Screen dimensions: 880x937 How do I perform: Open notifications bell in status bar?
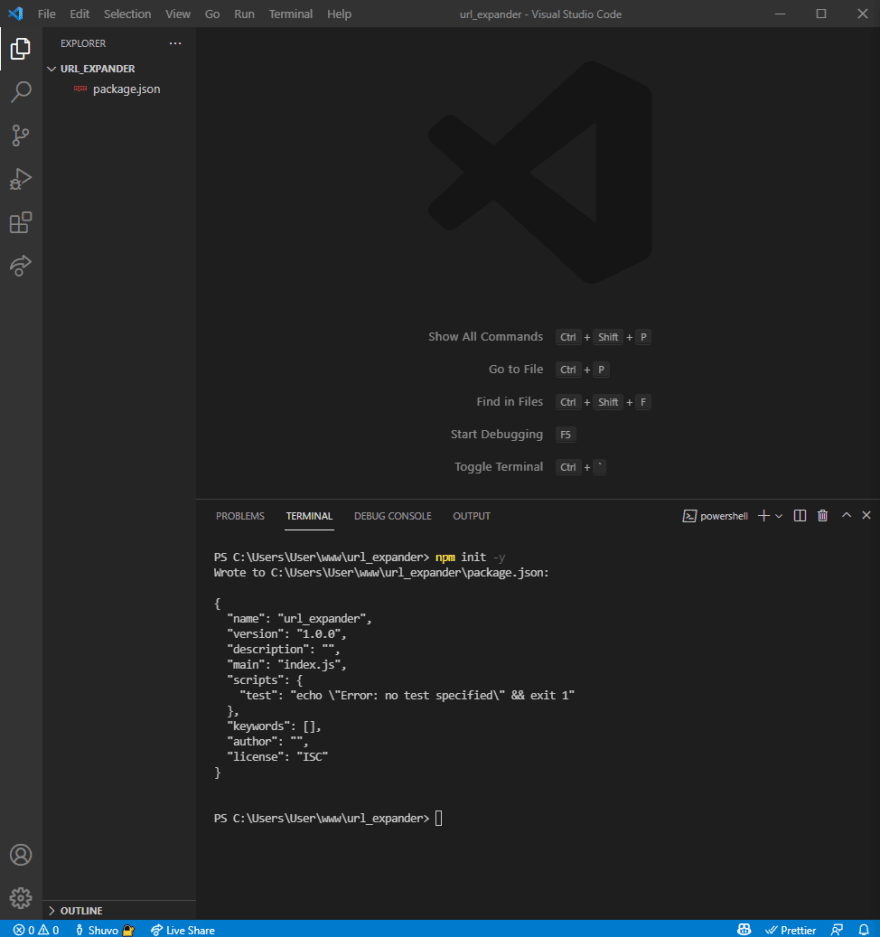tap(864, 929)
